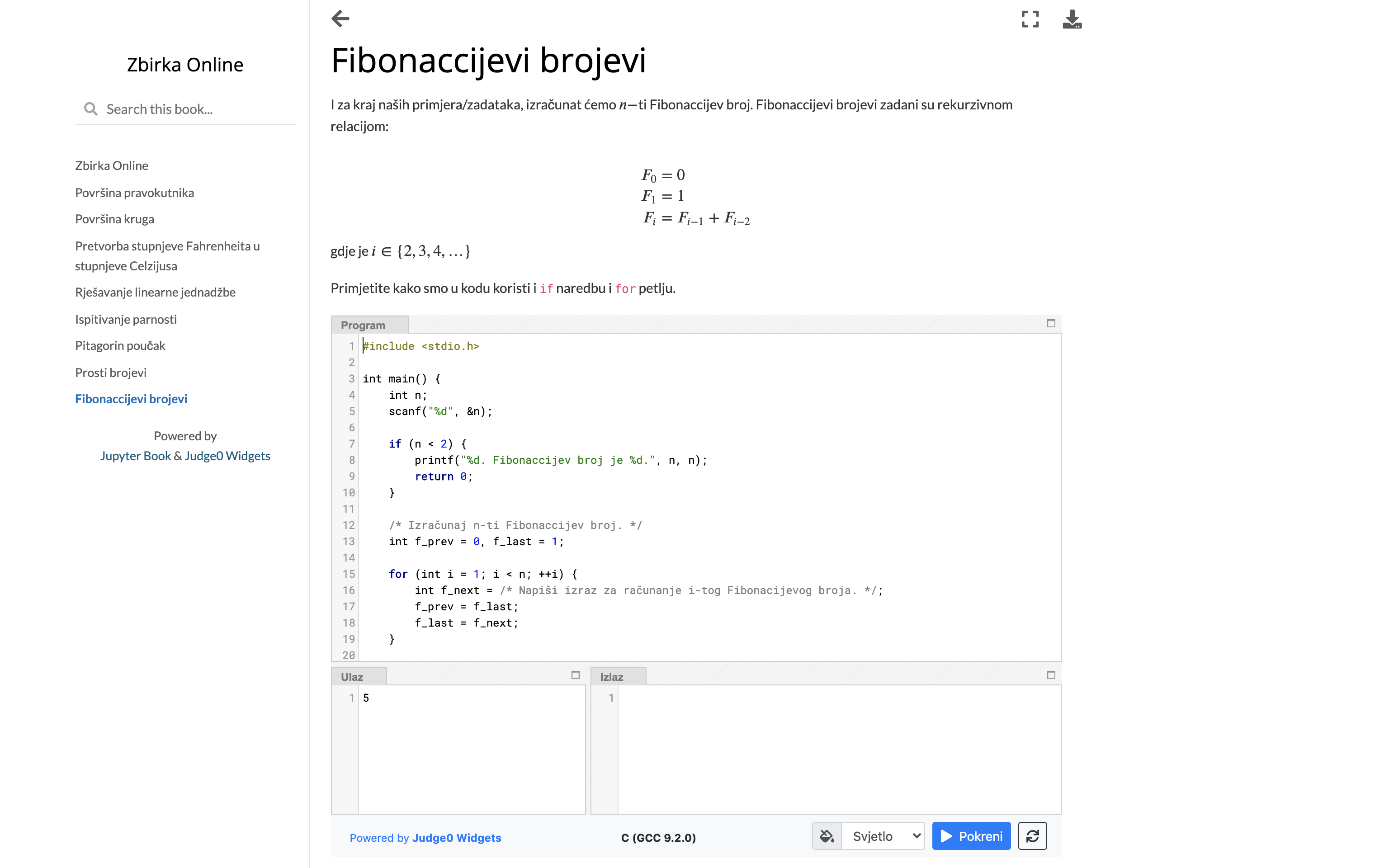Image resolution: width=1389 pixels, height=868 pixels.
Task: Run the code with Pokreni button
Action: tap(971, 836)
